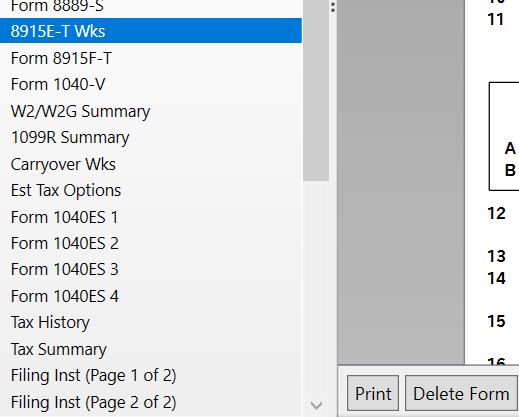Open Form 8915F-T in list
Image resolution: width=519 pixels, height=417 pixels.
point(151,58)
